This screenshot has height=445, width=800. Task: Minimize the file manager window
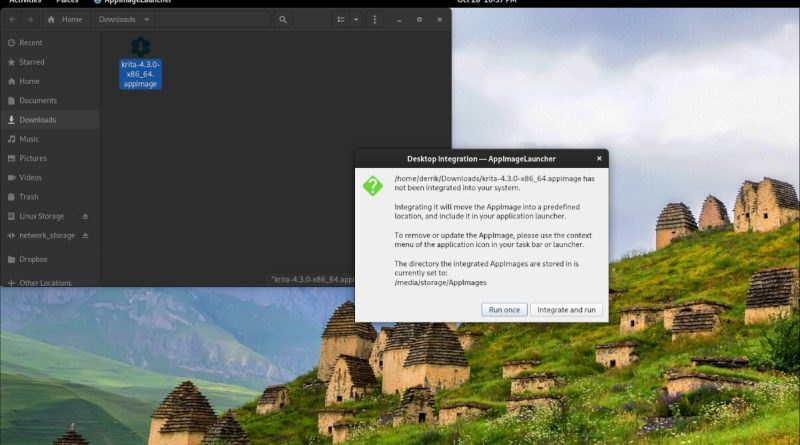(399, 19)
